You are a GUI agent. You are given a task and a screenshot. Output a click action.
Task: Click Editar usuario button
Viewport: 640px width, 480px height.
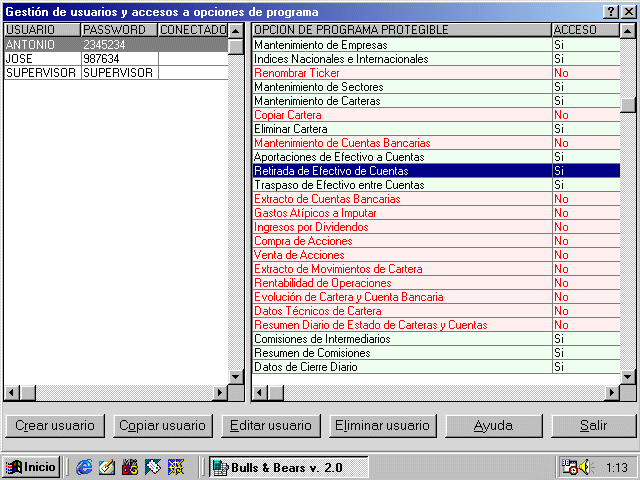(x=271, y=426)
